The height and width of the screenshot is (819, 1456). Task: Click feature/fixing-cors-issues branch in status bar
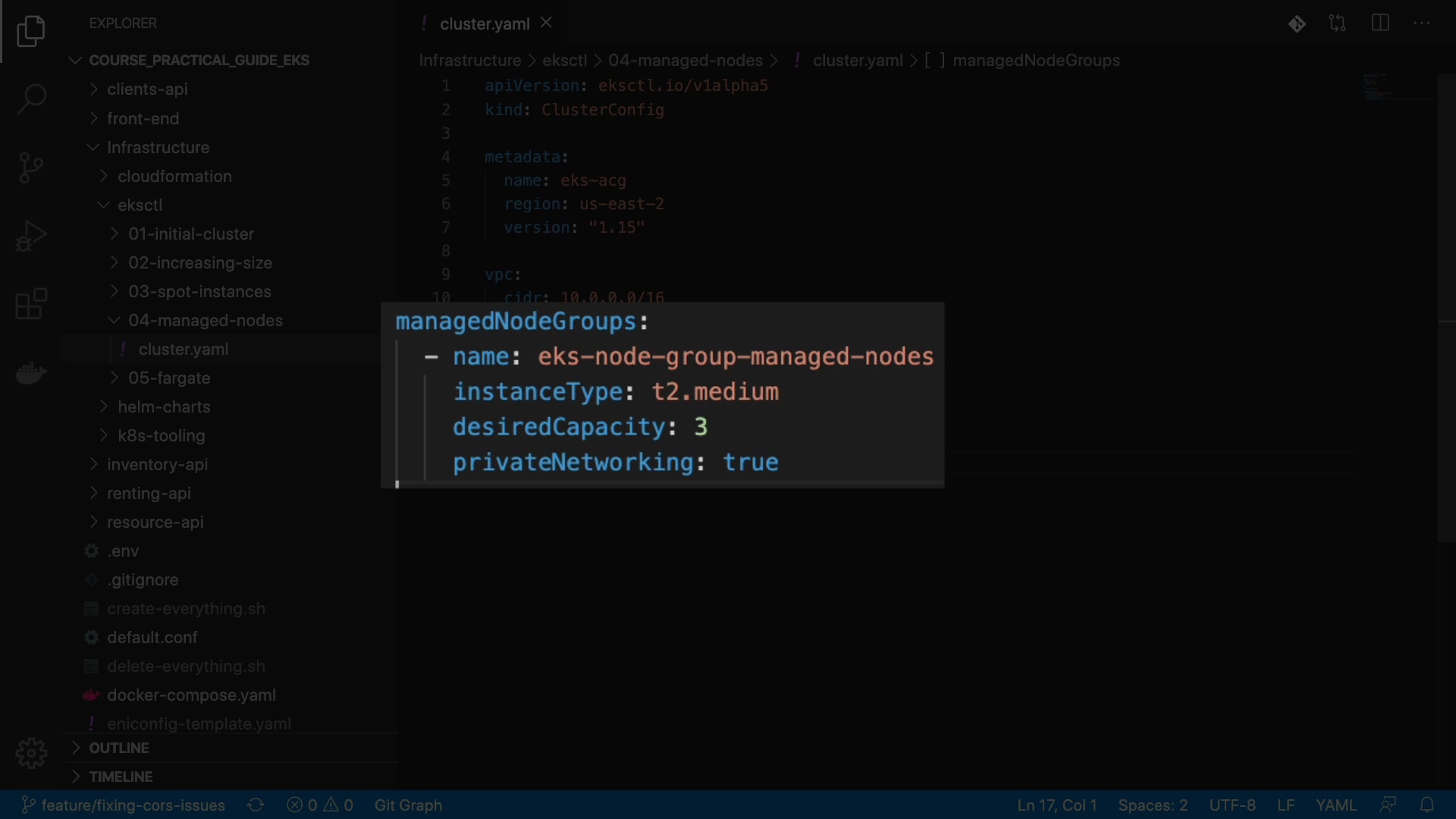[x=124, y=805]
